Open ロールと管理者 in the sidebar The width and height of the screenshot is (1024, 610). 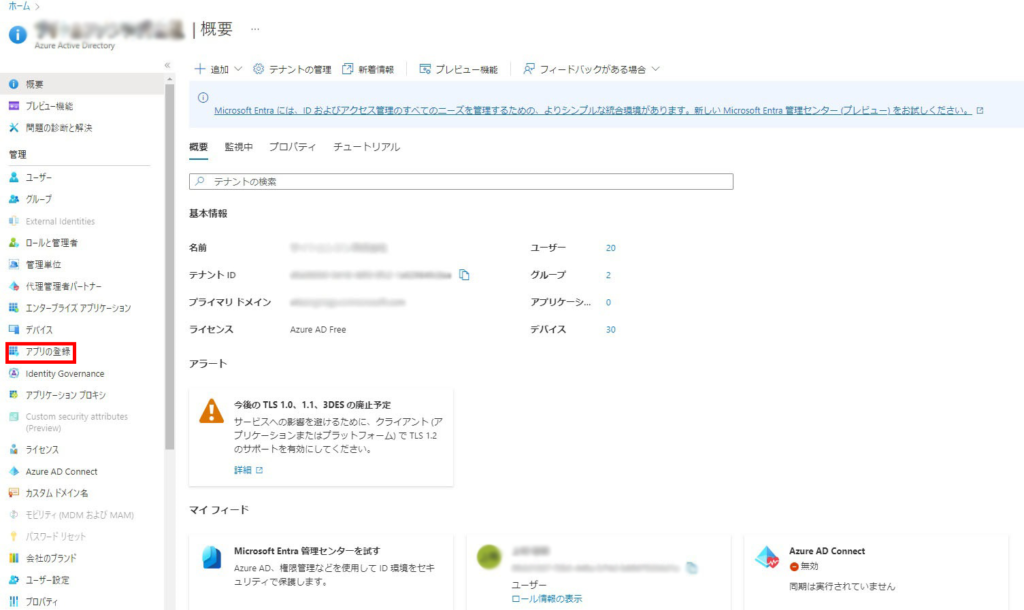52,243
